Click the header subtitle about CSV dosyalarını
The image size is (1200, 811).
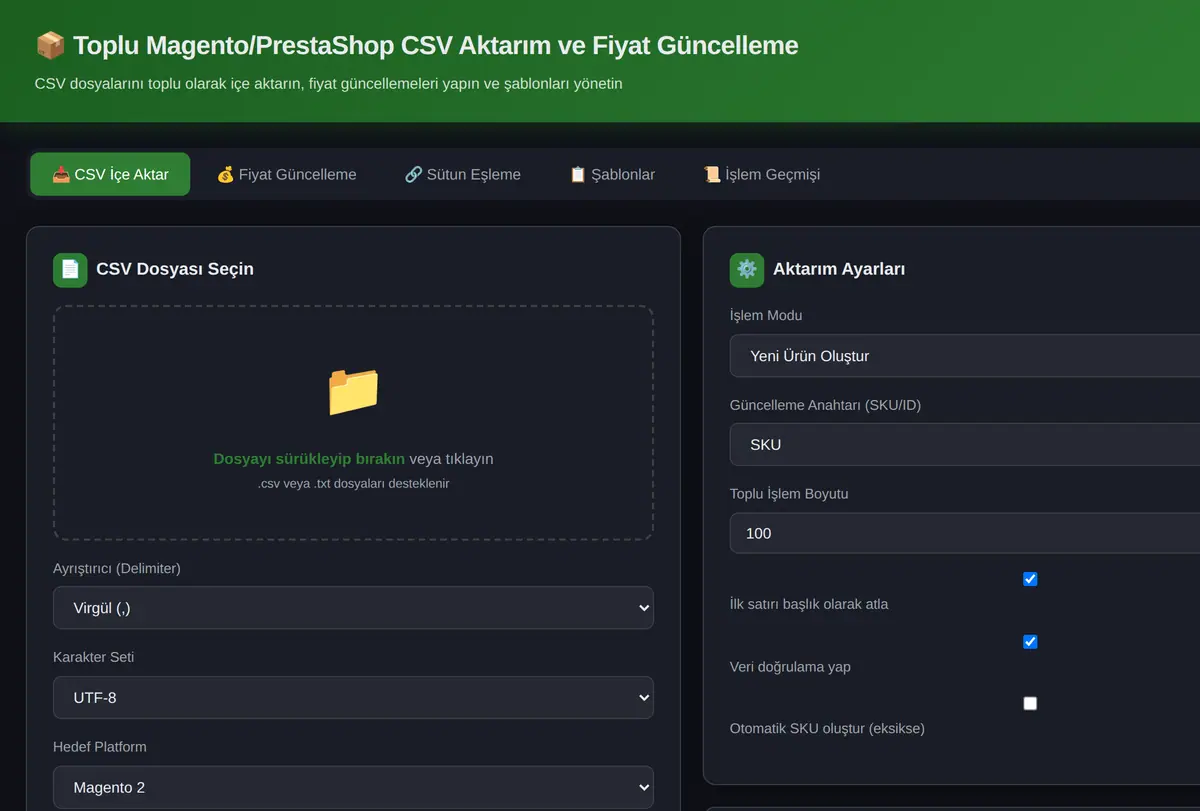click(x=328, y=84)
